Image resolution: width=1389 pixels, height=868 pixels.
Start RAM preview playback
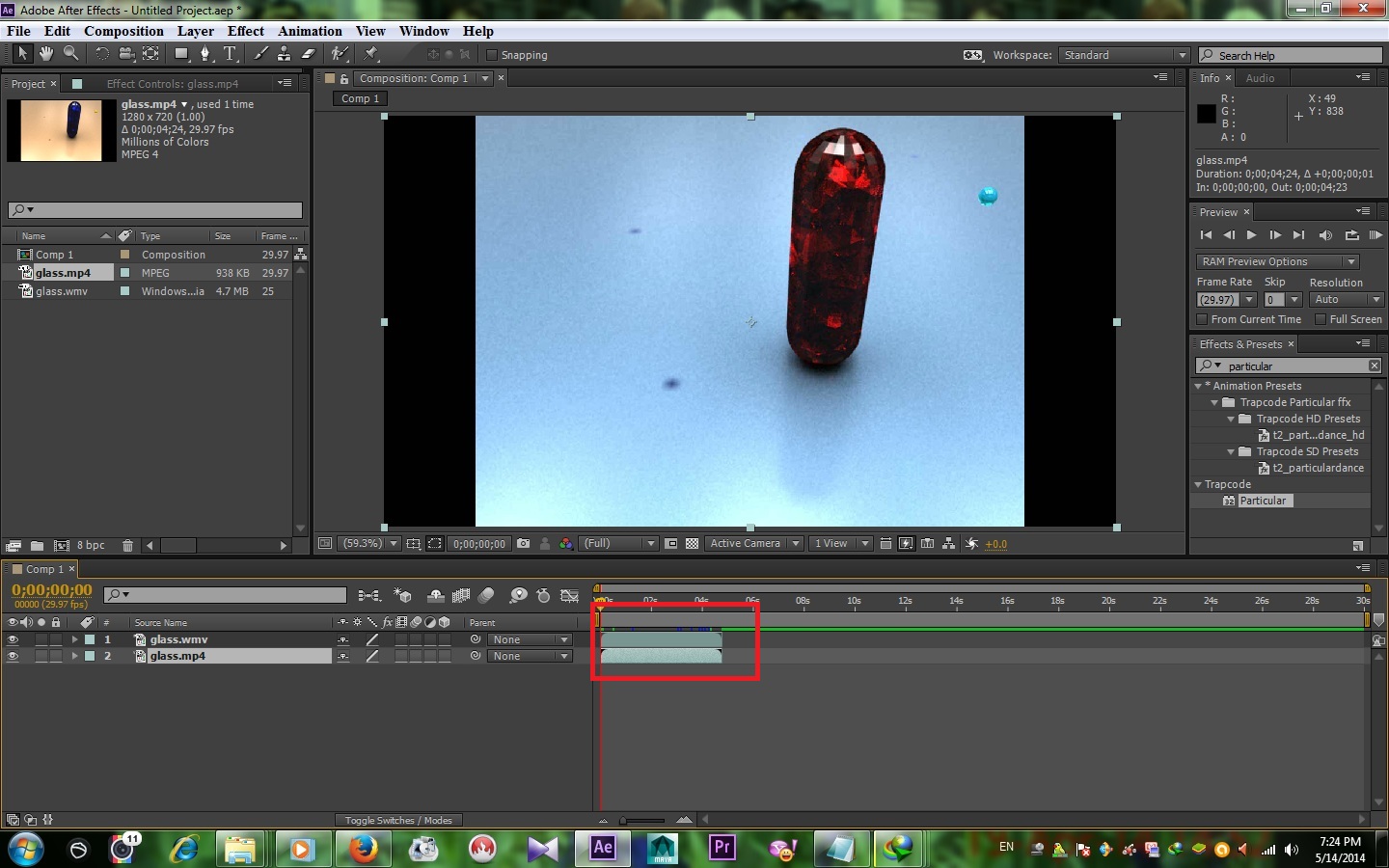[1375, 234]
